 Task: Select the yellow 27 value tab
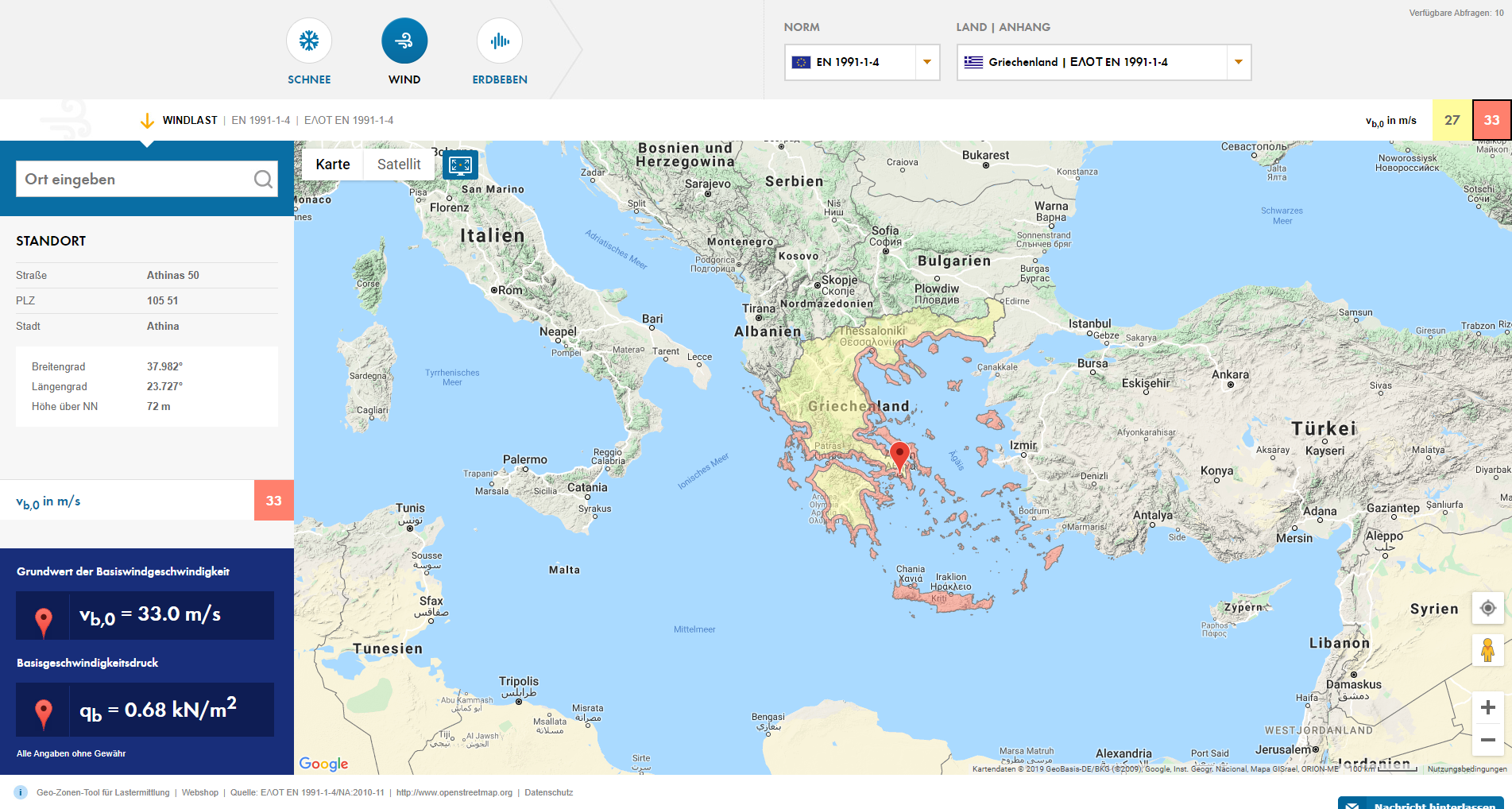1452,120
